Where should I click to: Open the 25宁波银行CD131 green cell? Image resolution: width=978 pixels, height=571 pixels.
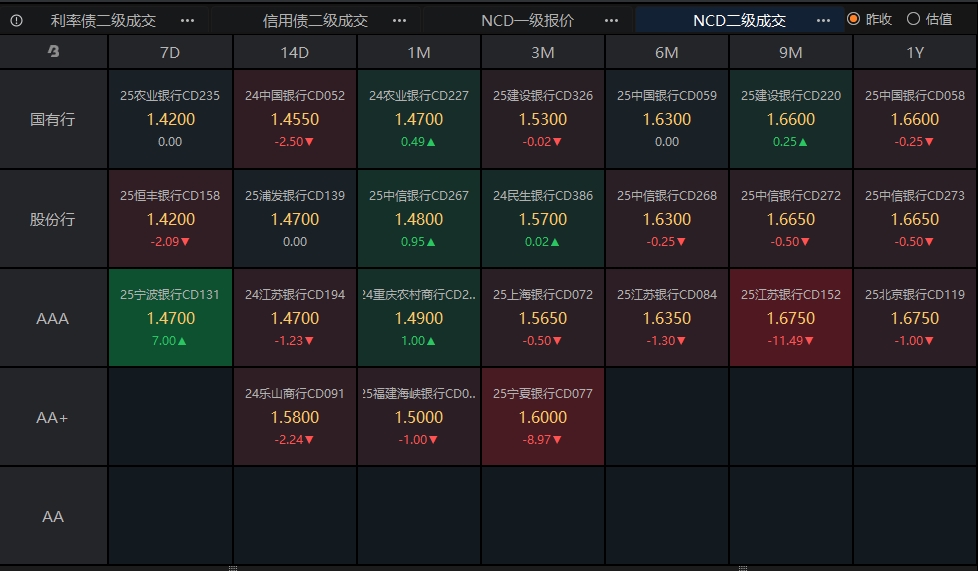click(x=170, y=318)
